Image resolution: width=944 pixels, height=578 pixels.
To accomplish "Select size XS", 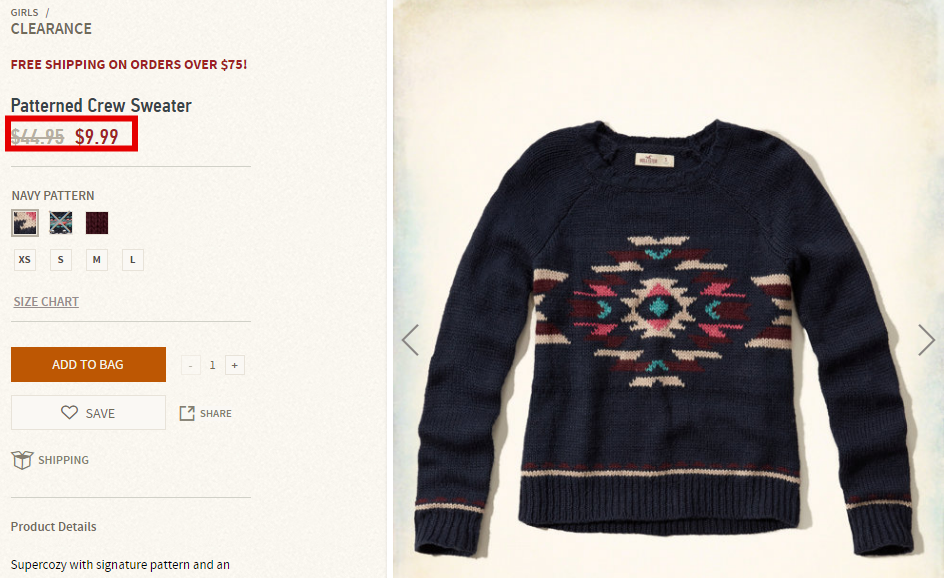I will tap(25, 259).
